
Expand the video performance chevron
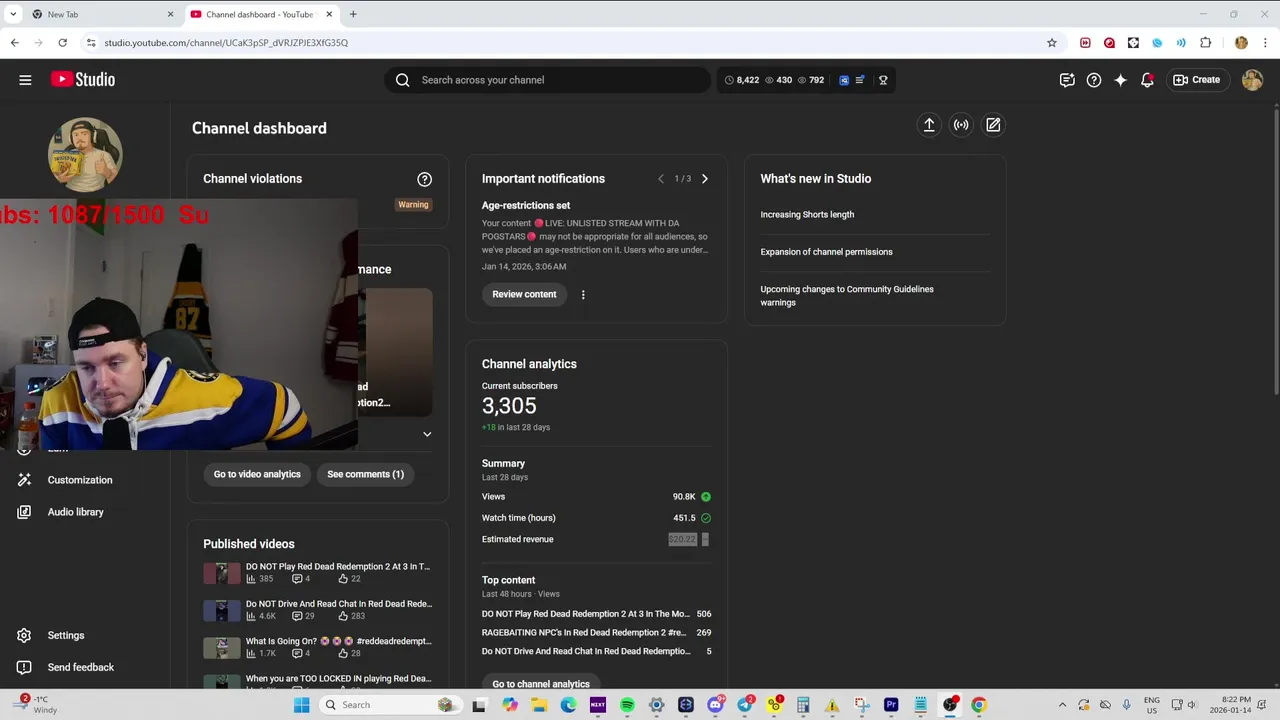coord(427,434)
